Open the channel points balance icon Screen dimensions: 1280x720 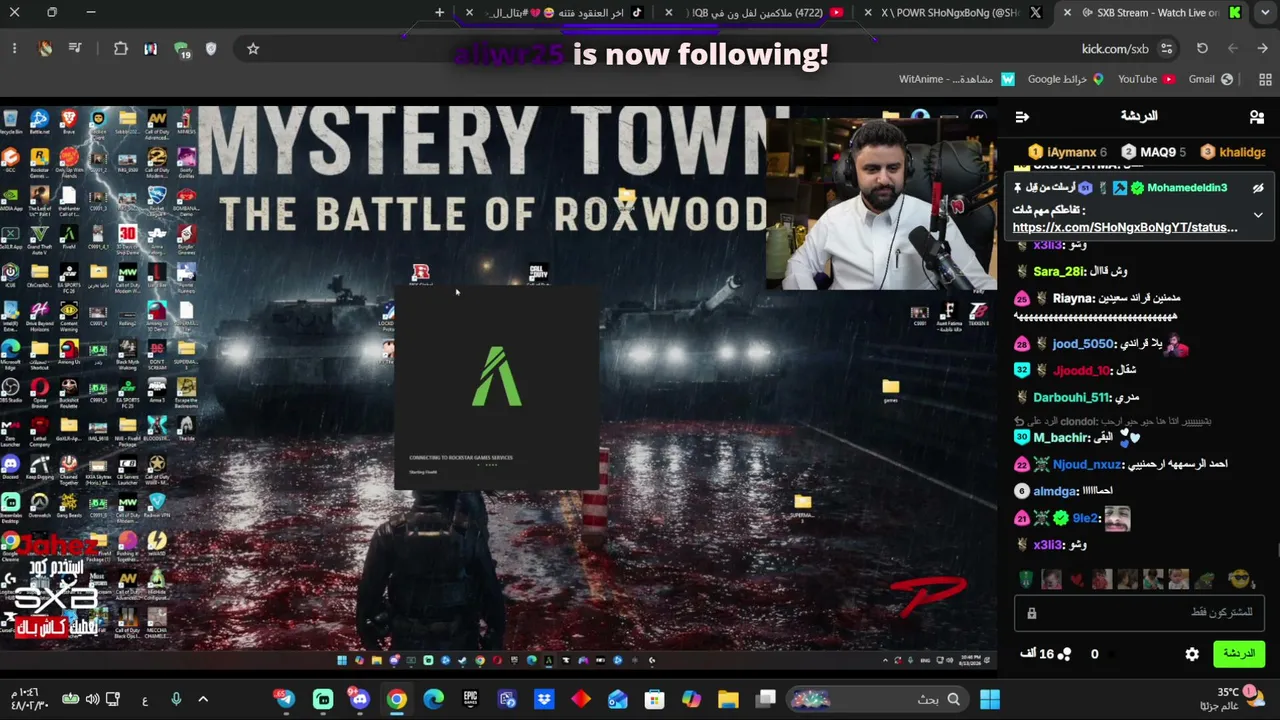click(x=1064, y=654)
